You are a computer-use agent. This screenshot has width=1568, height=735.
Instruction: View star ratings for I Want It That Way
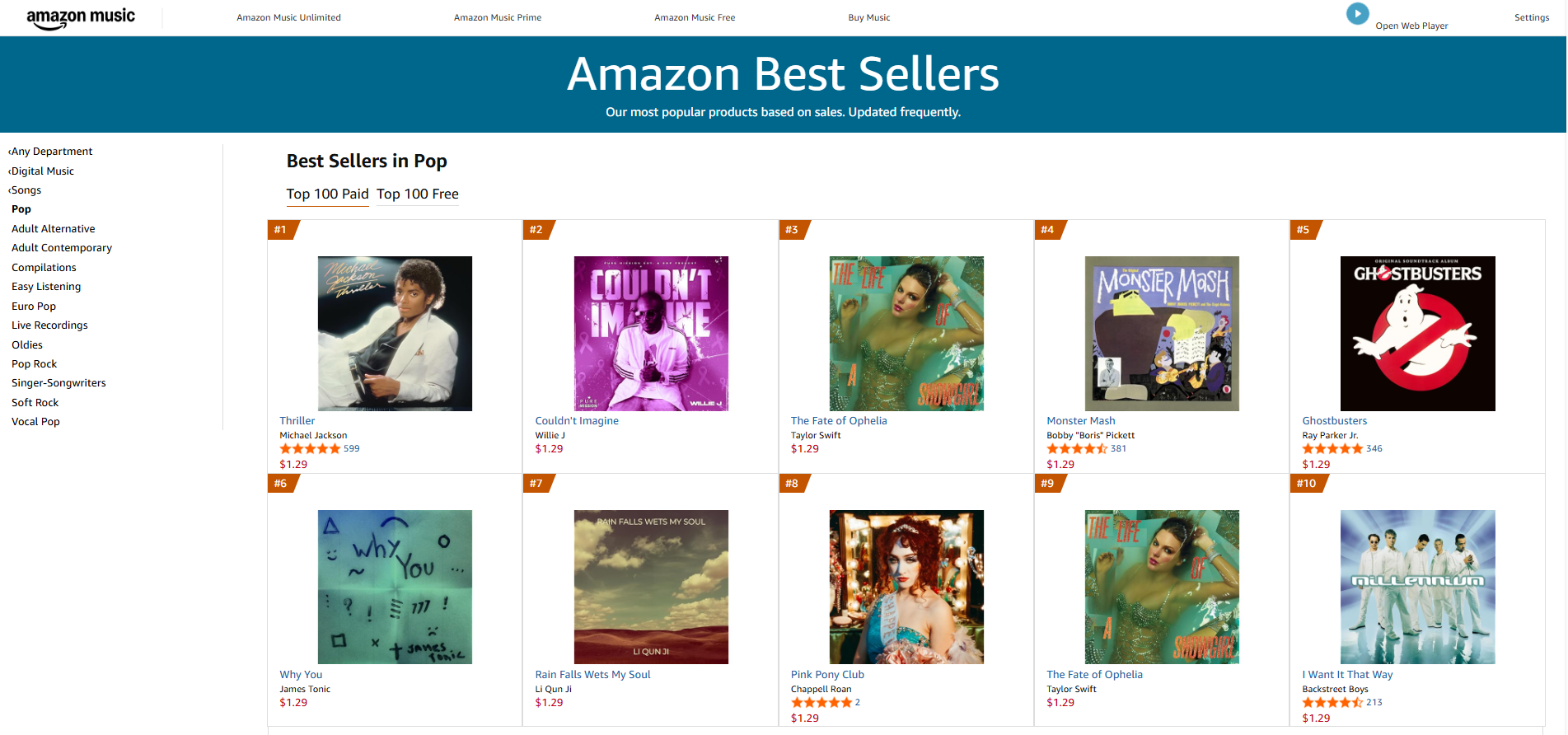1332,703
